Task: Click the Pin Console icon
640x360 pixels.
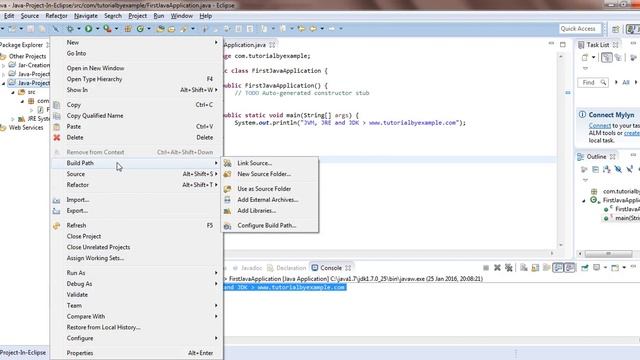Action: click(585, 268)
